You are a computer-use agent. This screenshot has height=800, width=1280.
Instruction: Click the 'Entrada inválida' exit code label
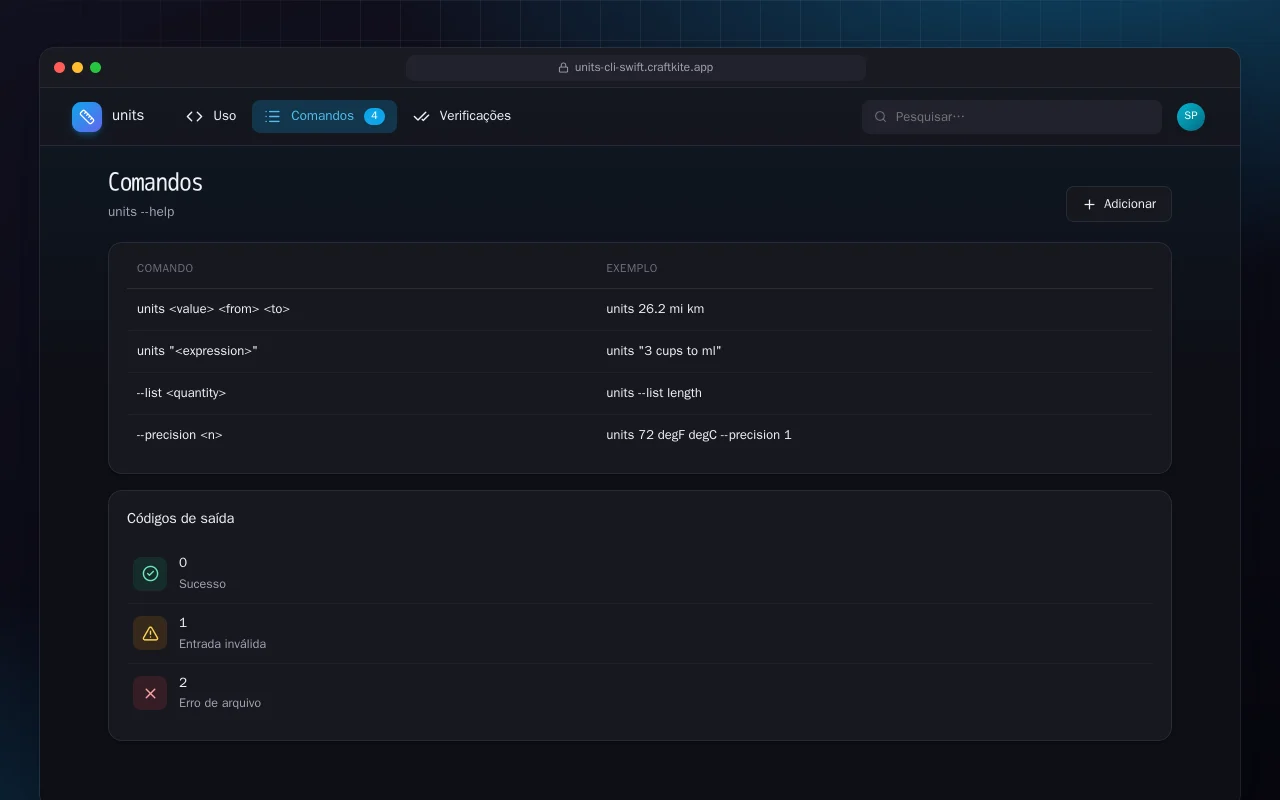(222, 644)
